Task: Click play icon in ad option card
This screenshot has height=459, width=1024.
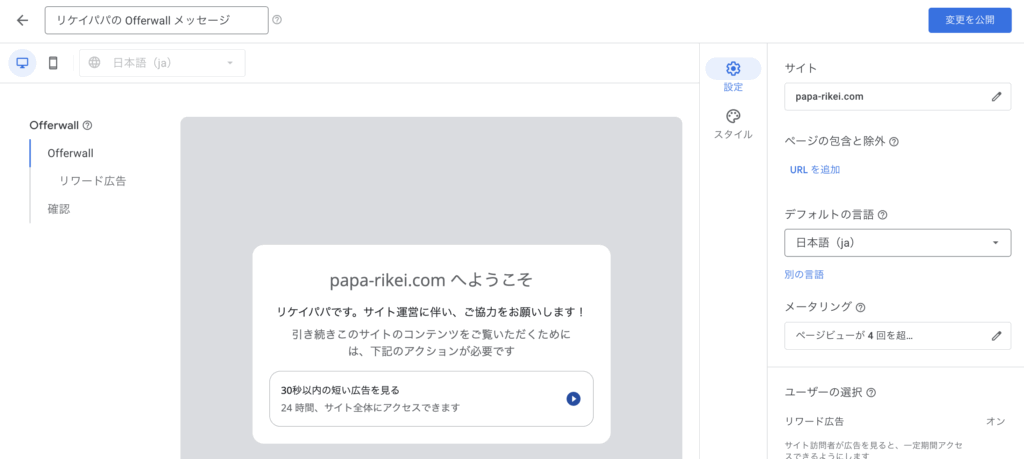Action: 573,399
